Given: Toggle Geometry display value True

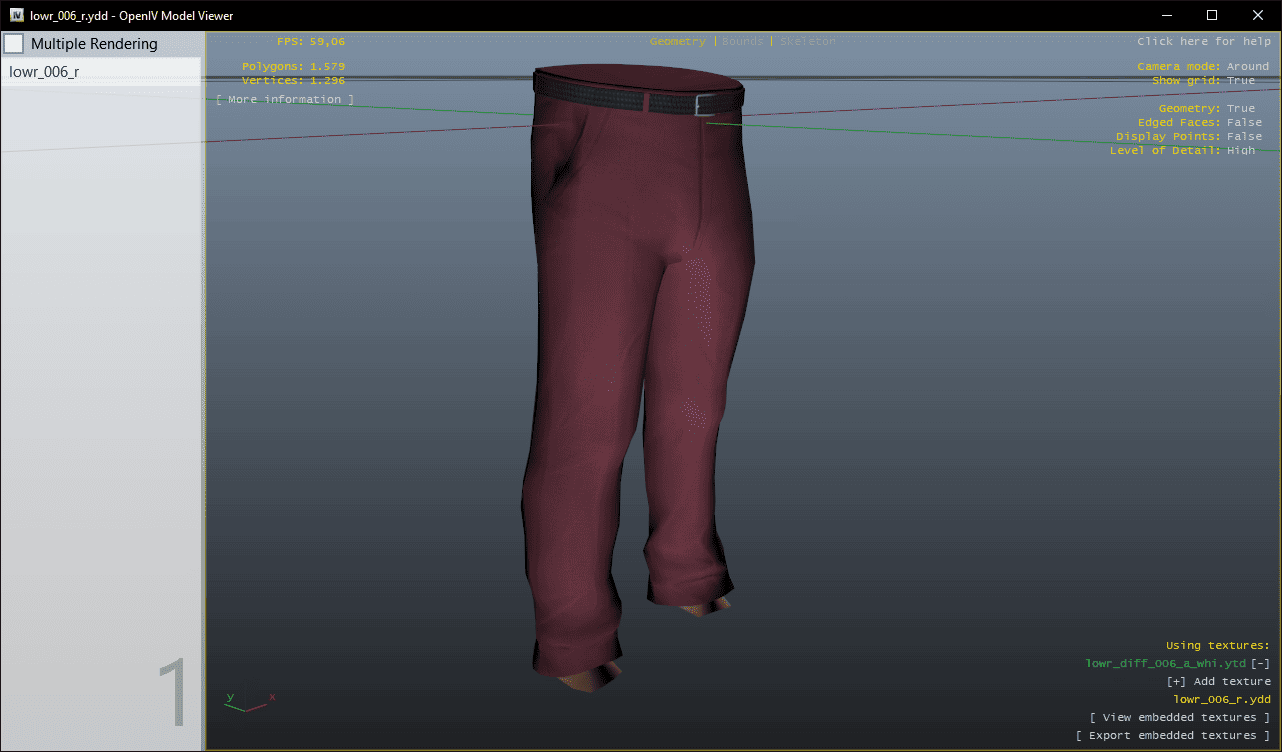Looking at the screenshot, I should (1240, 108).
